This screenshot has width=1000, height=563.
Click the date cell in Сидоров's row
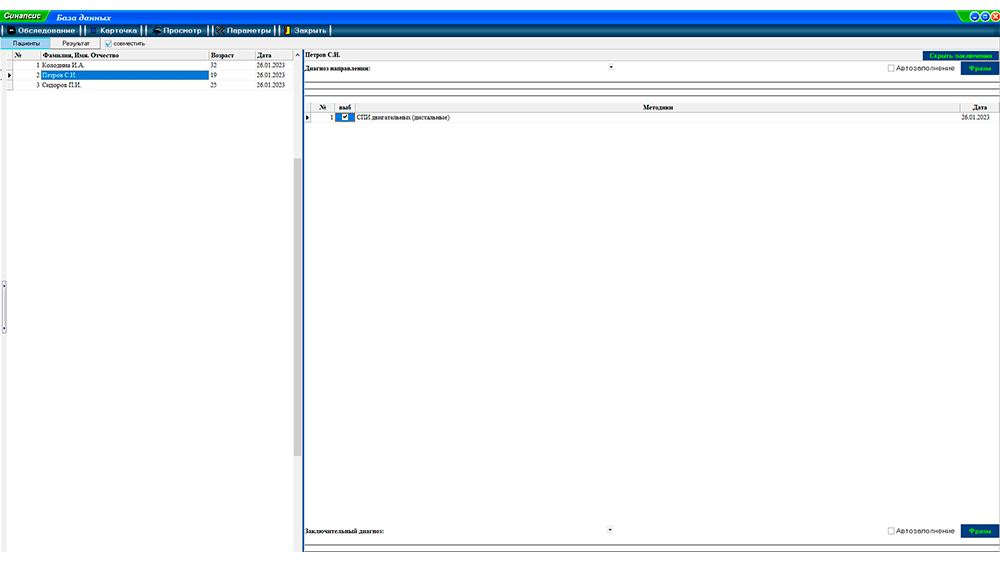pyautogui.click(x=270, y=85)
